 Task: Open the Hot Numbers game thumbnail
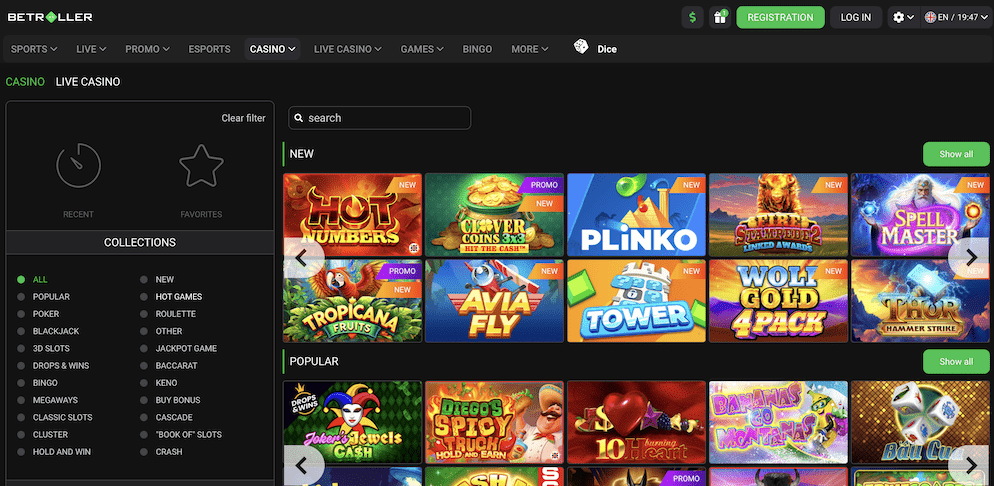click(x=352, y=215)
